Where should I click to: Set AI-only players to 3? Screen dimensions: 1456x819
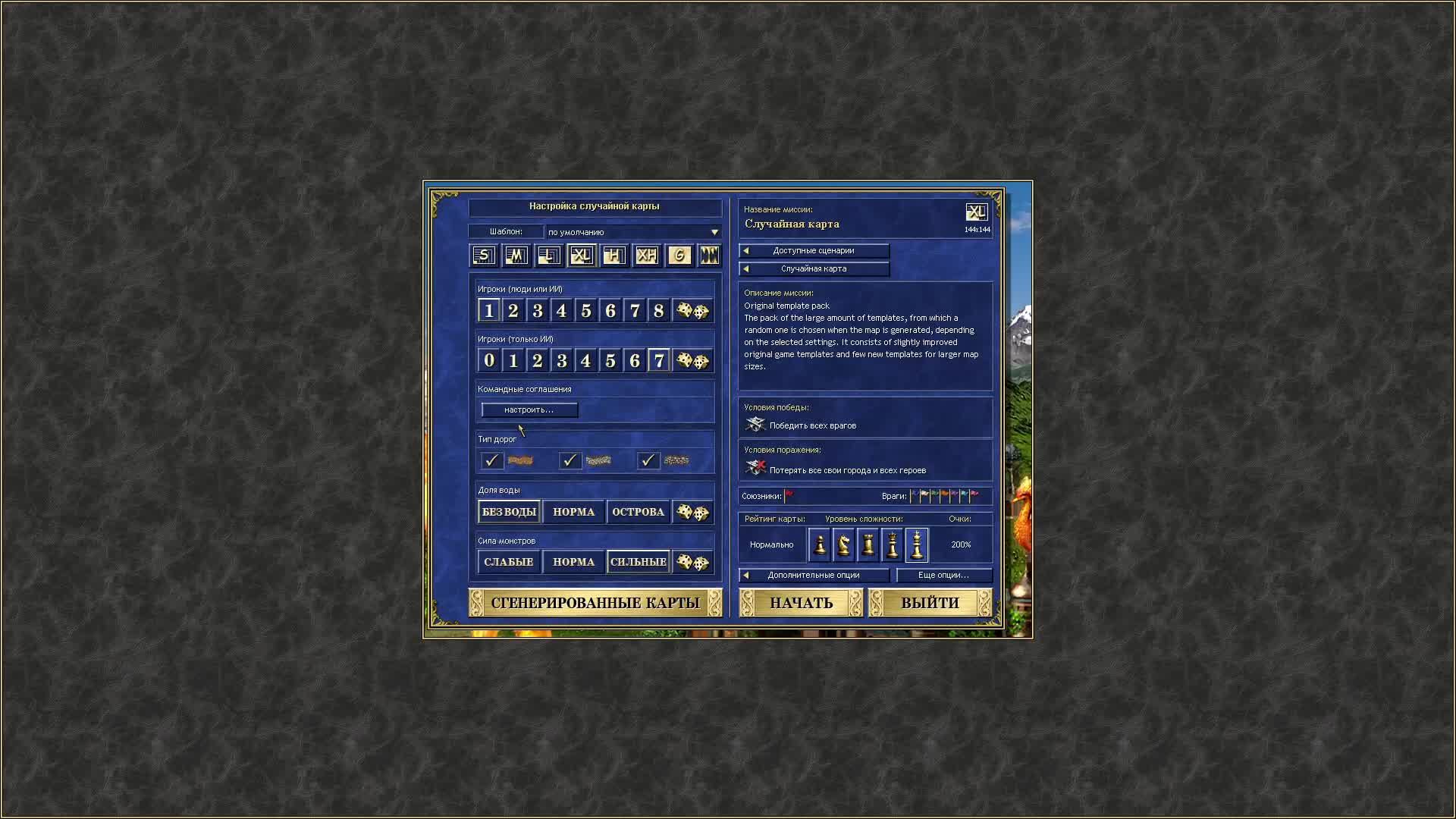[562, 361]
